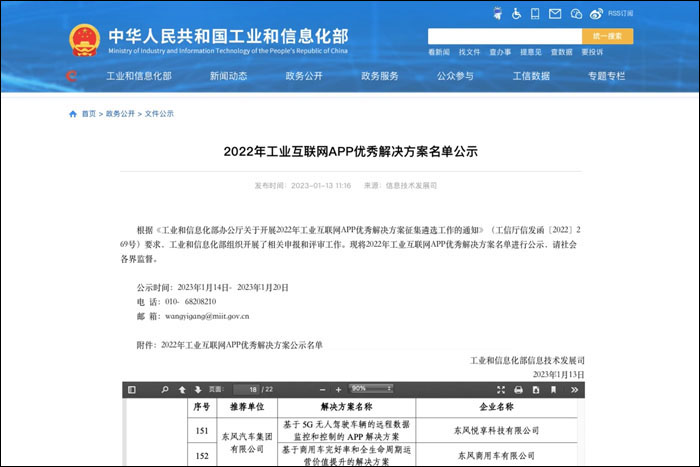Select 提意见 below the search box
This screenshot has height=467, width=700.
531,52
